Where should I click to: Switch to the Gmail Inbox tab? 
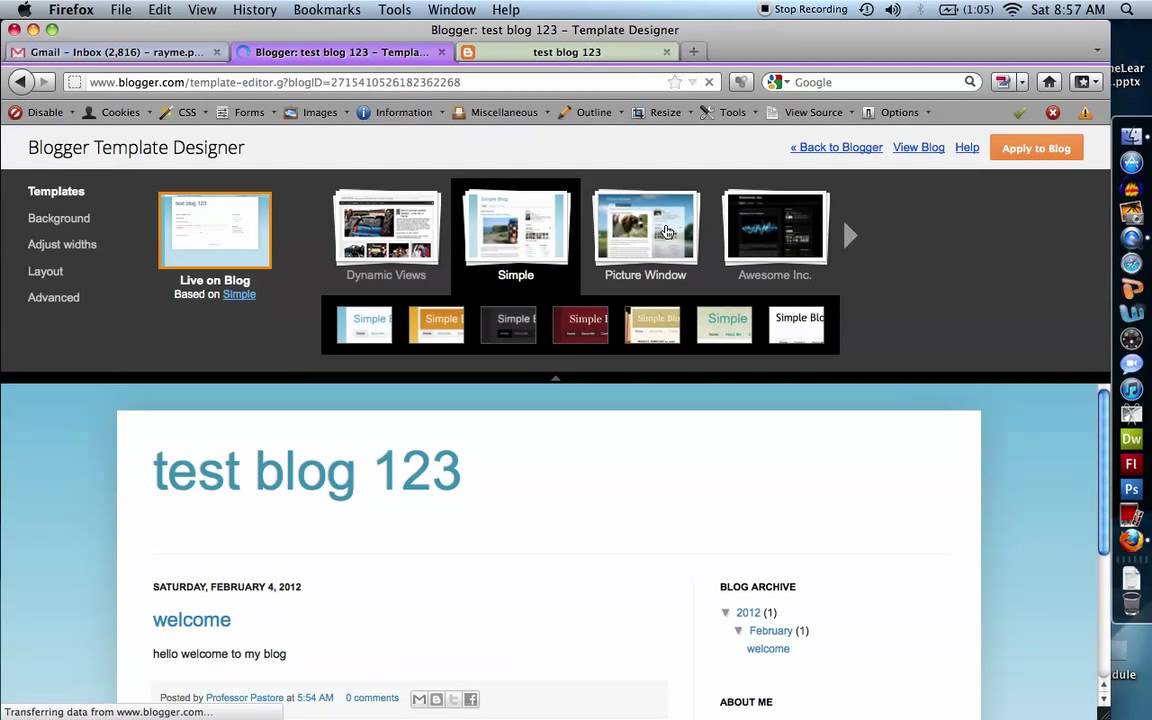(x=116, y=52)
